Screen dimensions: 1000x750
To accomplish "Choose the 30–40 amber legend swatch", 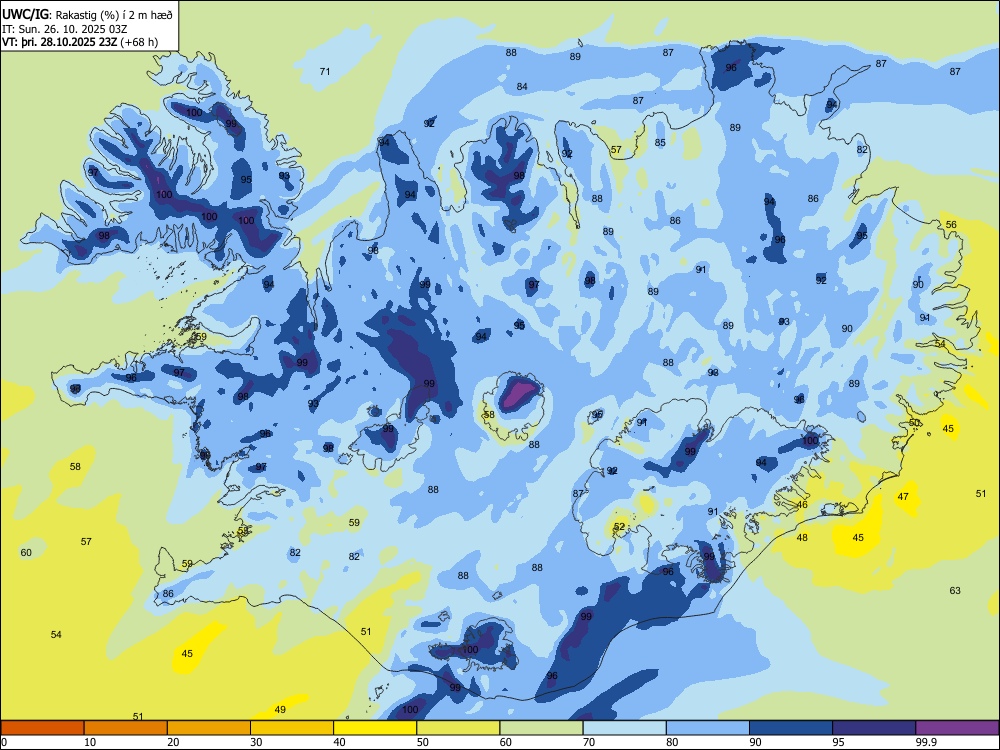I will [292, 728].
